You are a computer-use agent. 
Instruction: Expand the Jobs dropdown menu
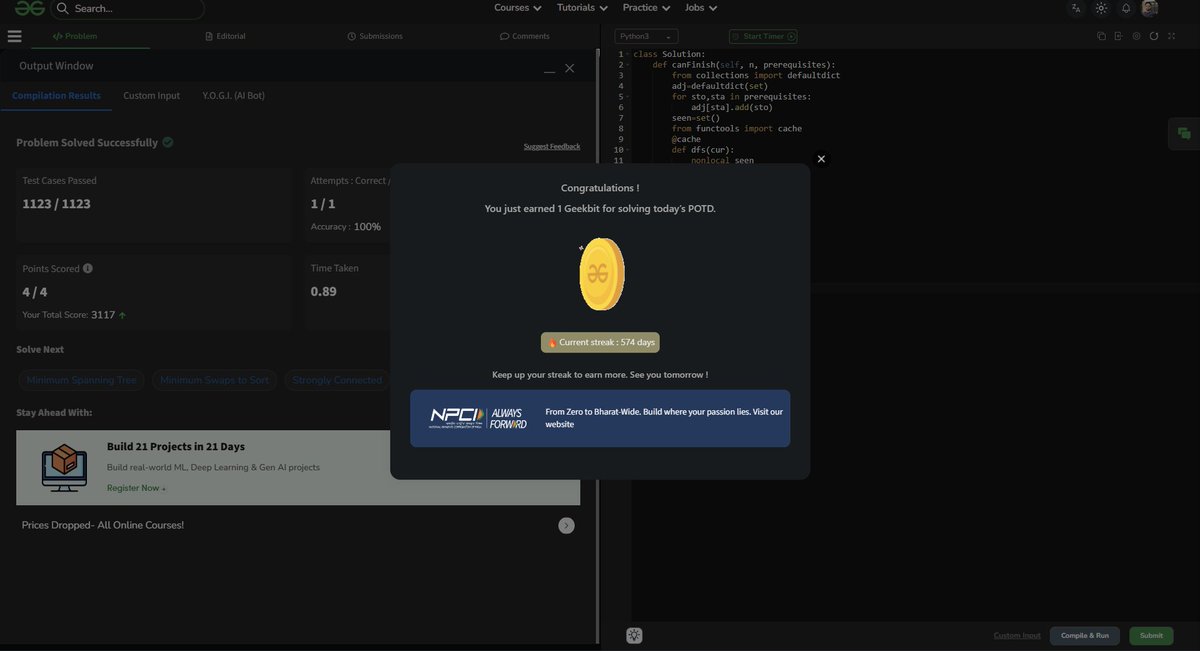pyautogui.click(x=701, y=8)
